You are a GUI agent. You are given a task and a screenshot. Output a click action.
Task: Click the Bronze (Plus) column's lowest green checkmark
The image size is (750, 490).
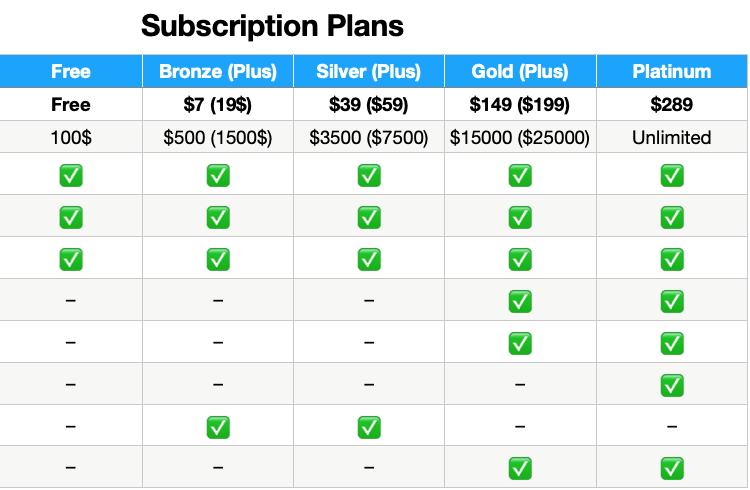click(x=218, y=427)
